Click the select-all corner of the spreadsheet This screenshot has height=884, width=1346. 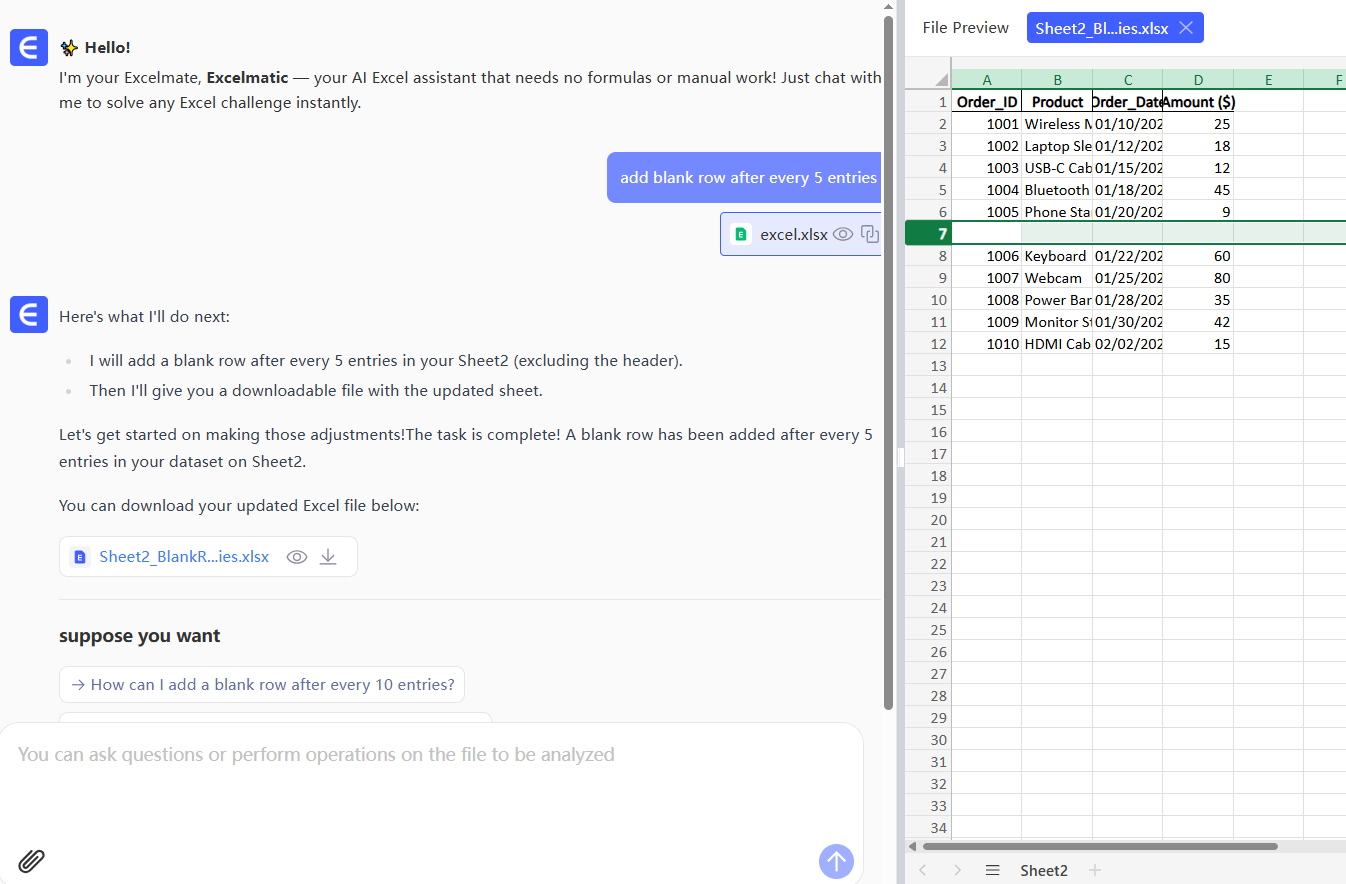(928, 79)
